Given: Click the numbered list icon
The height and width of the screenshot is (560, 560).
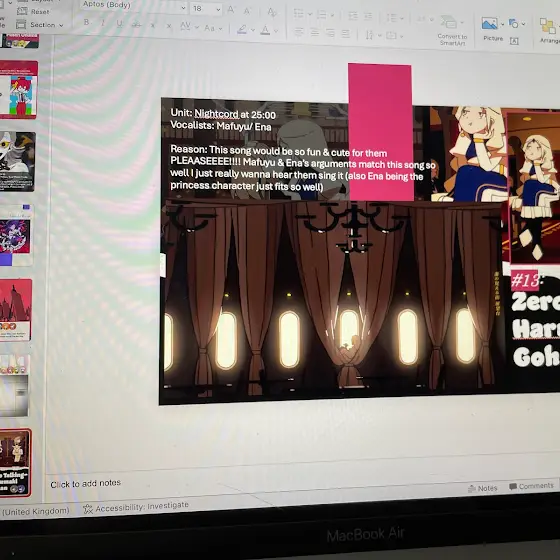Looking at the screenshot, I should click(321, 15).
